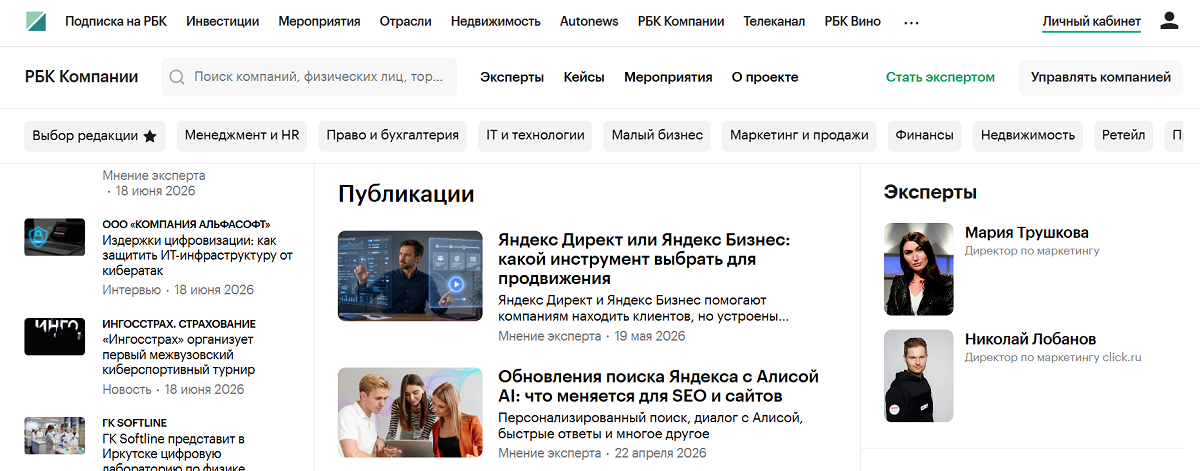Open Николай Лобанов expert profile name

(1030, 339)
